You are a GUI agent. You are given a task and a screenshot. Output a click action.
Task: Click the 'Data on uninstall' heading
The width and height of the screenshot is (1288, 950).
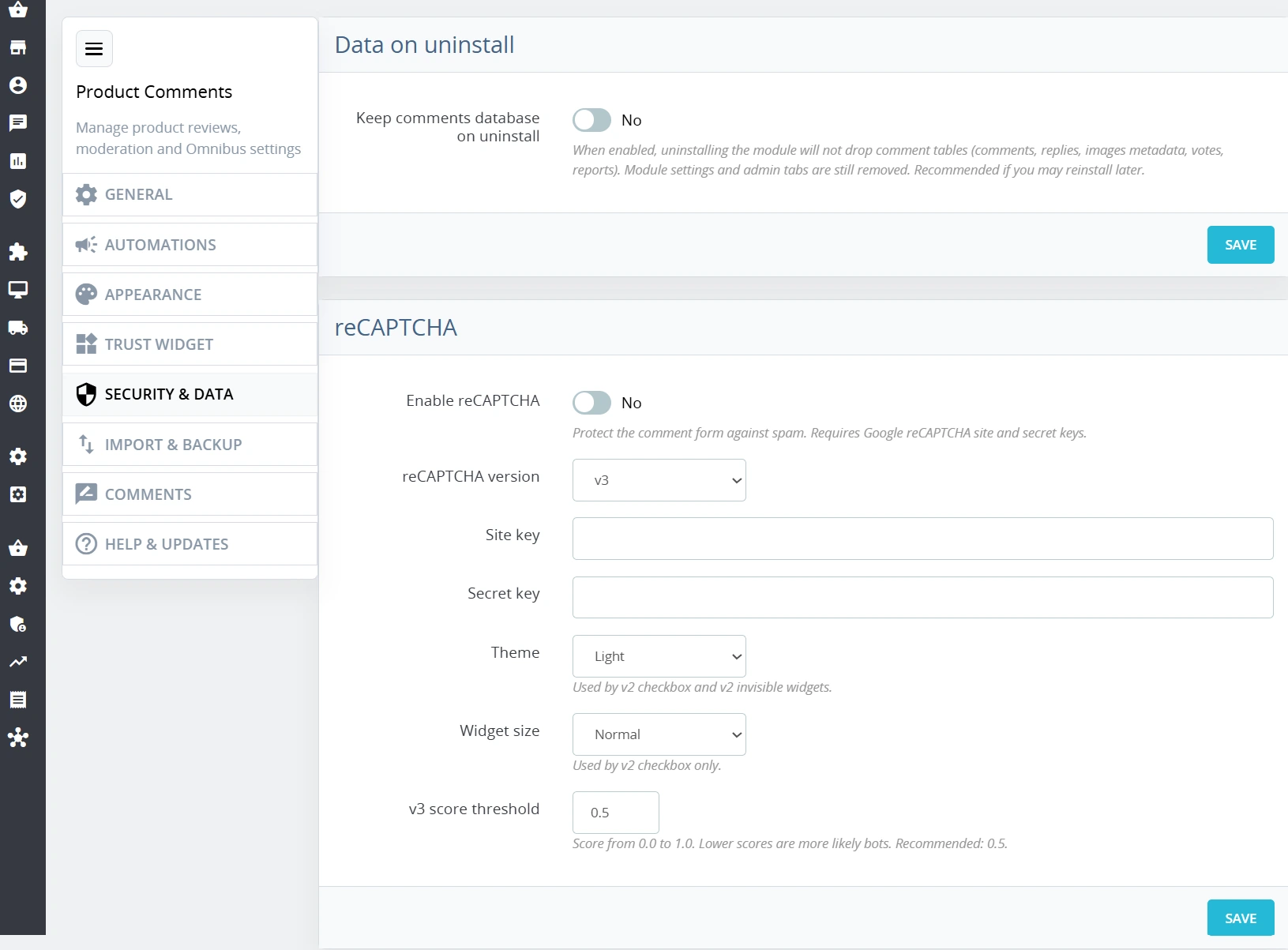tap(424, 45)
